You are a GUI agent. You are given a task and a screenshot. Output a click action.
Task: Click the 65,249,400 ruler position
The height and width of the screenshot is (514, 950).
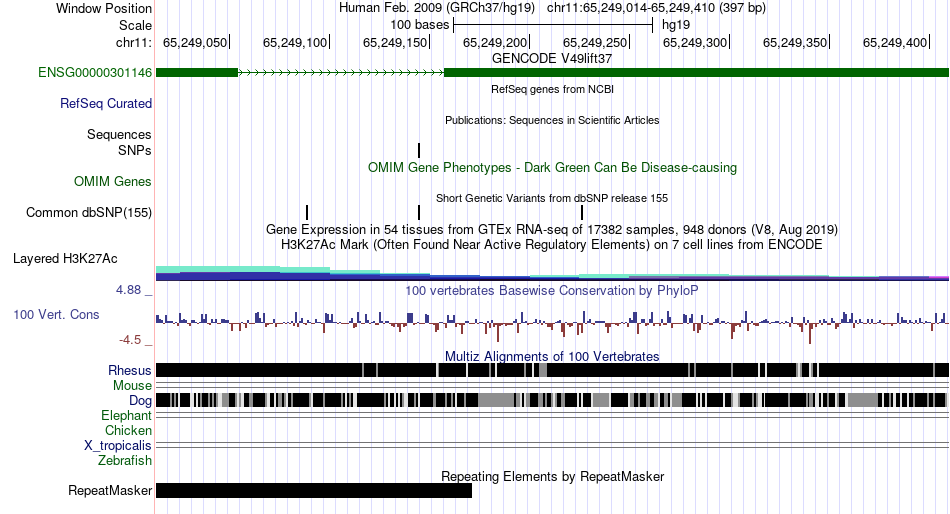[895, 42]
